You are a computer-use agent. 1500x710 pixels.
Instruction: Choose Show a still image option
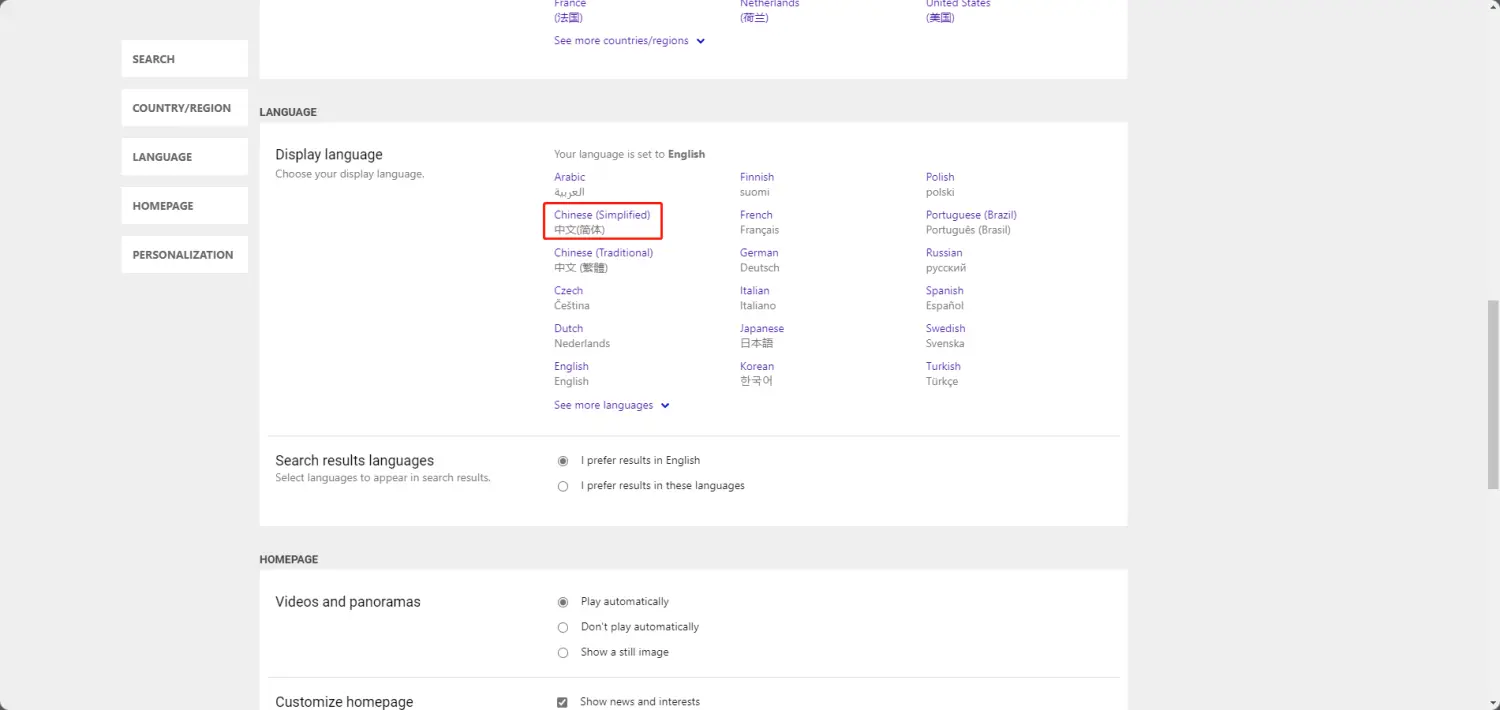coord(563,652)
